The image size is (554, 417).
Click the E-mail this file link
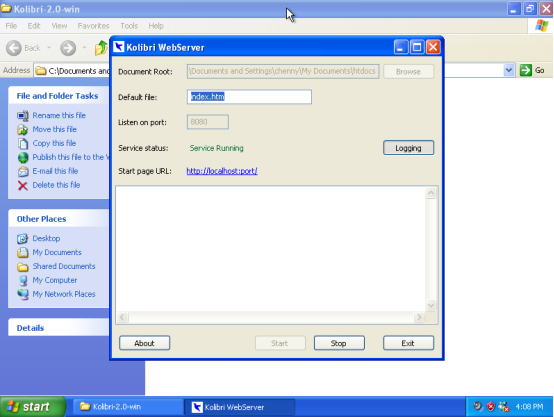[x=55, y=171]
